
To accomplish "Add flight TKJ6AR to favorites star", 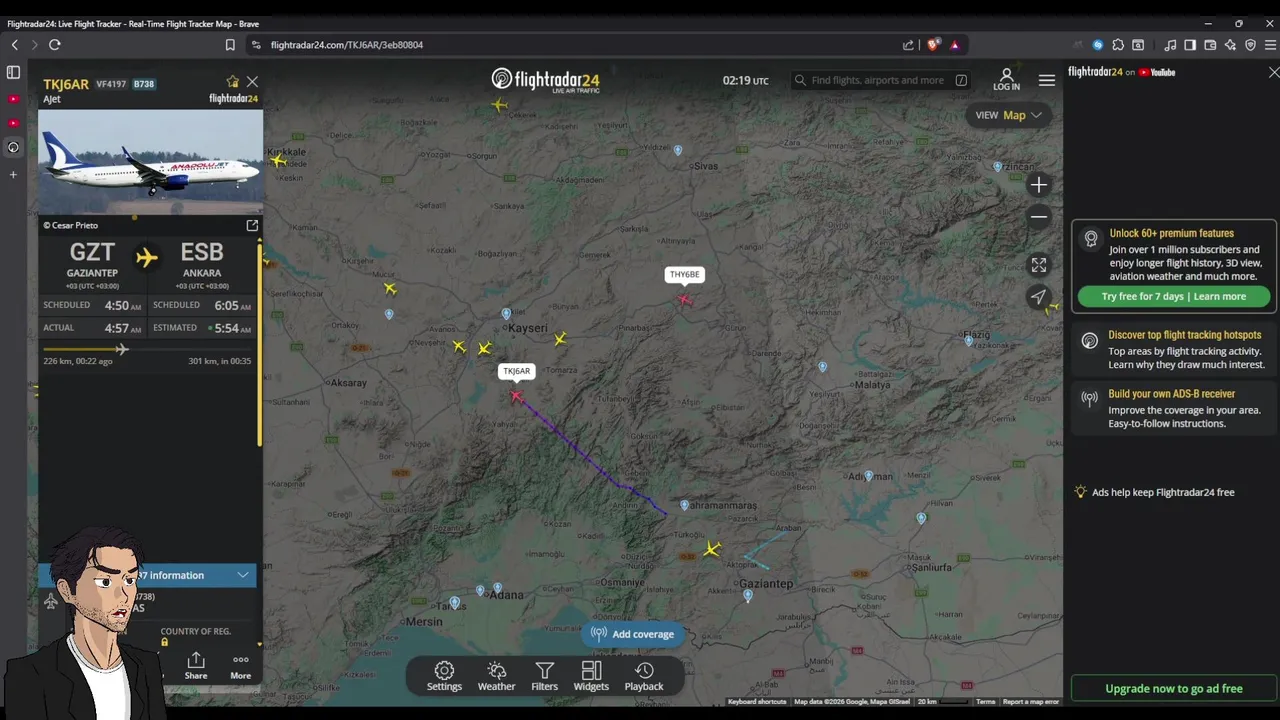I will coord(233,82).
